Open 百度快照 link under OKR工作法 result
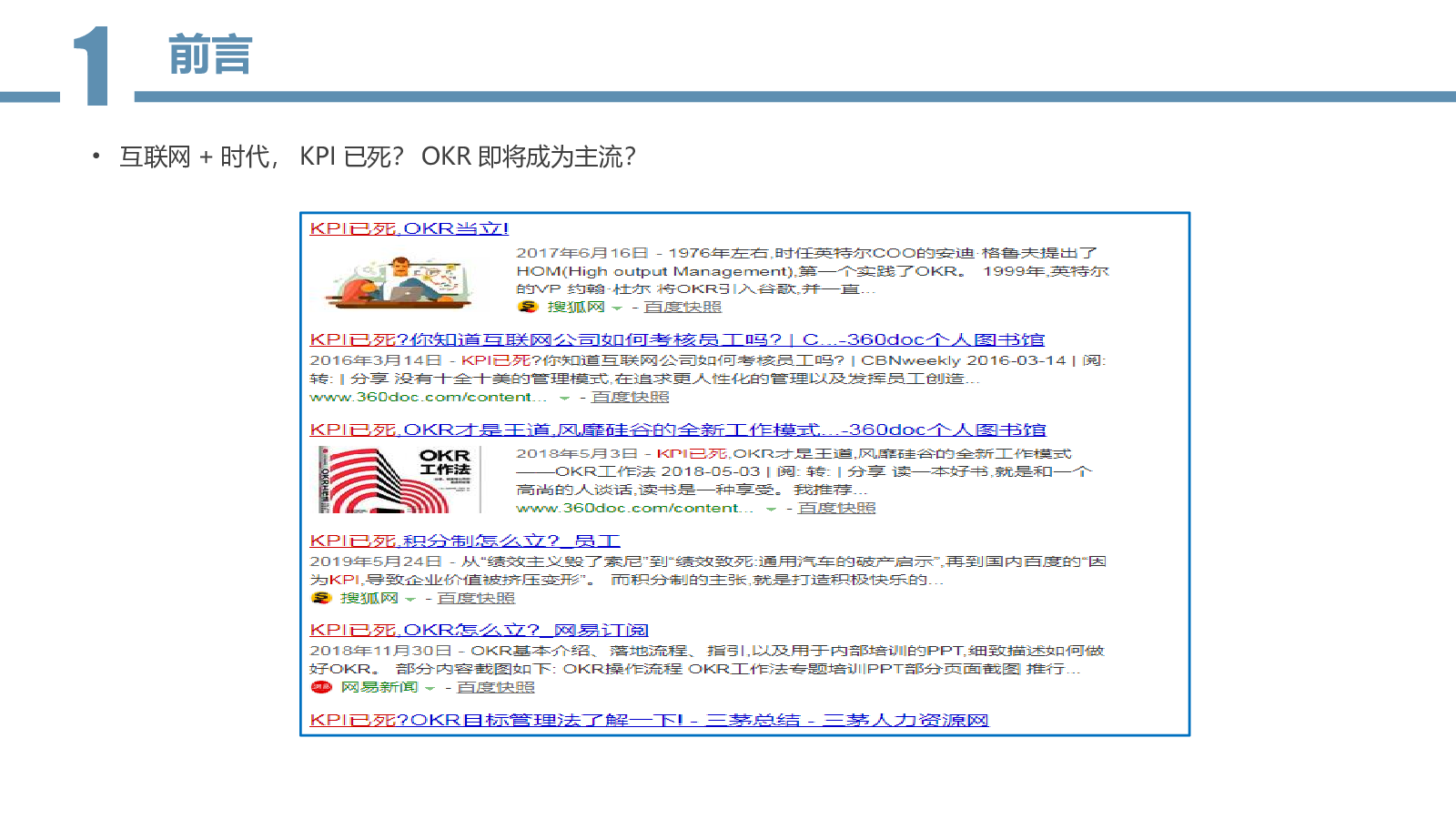 836,508
